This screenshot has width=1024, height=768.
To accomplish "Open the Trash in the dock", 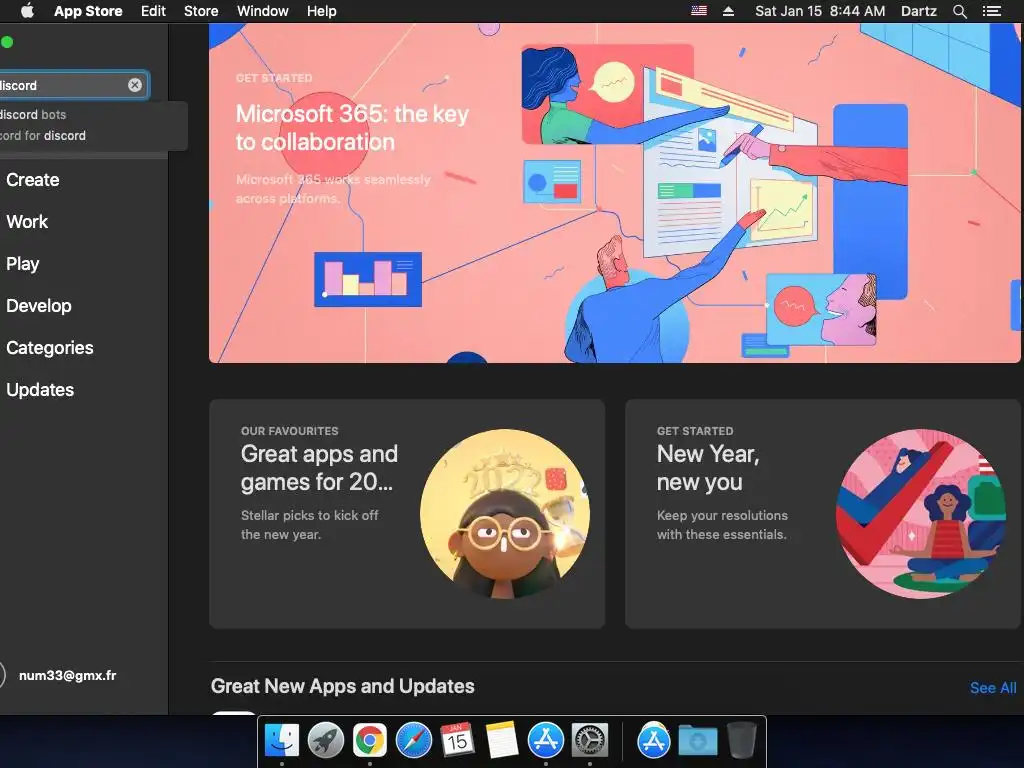I will click(741, 741).
